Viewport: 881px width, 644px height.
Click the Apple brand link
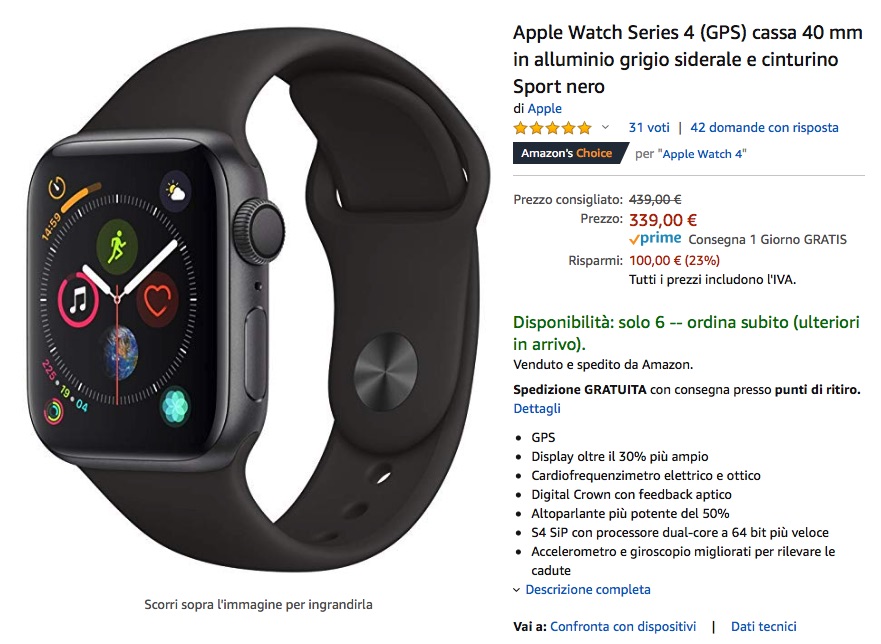[x=544, y=108]
